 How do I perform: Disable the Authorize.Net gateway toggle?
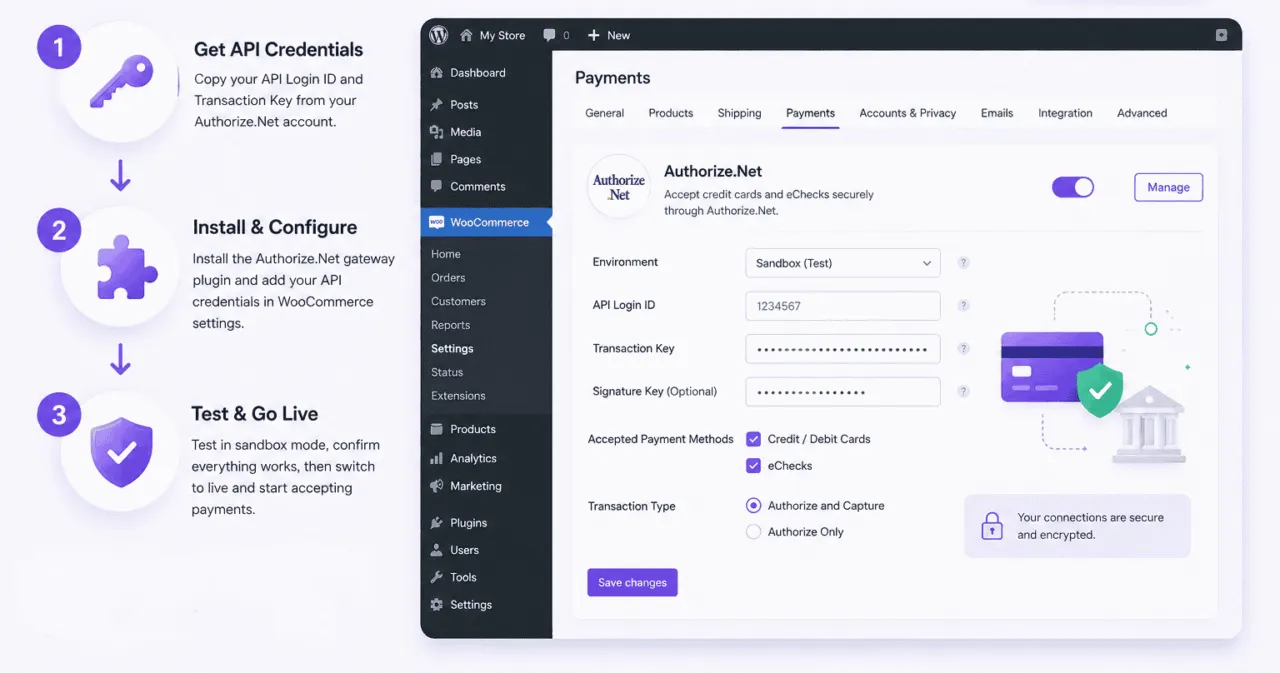(x=1073, y=187)
